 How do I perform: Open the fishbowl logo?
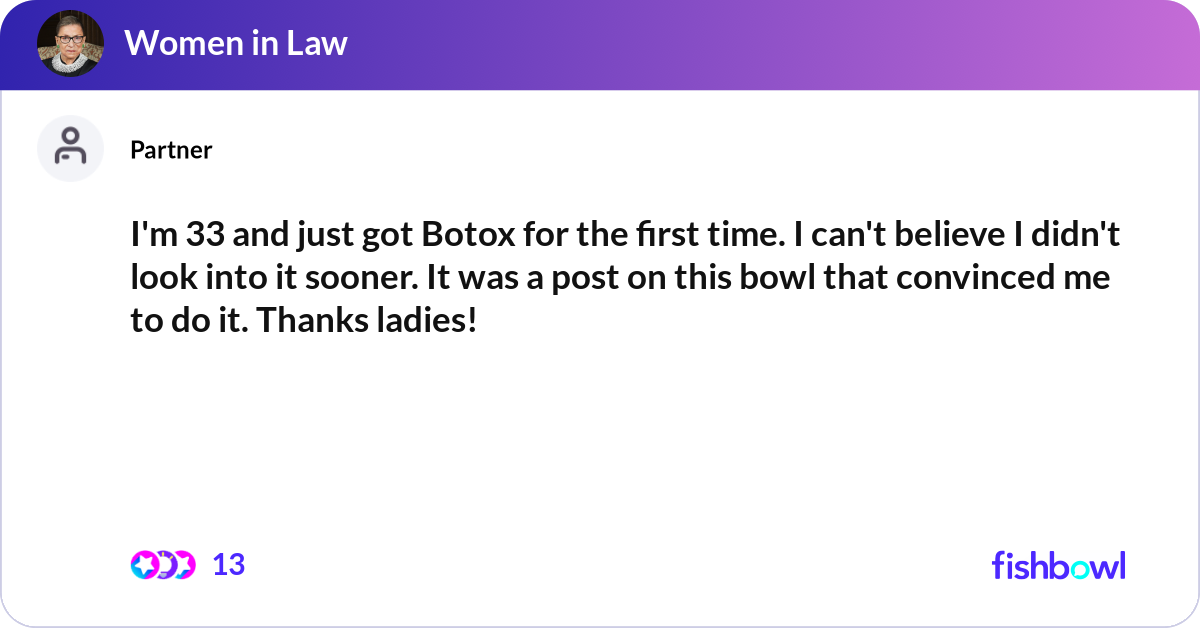point(1058,565)
